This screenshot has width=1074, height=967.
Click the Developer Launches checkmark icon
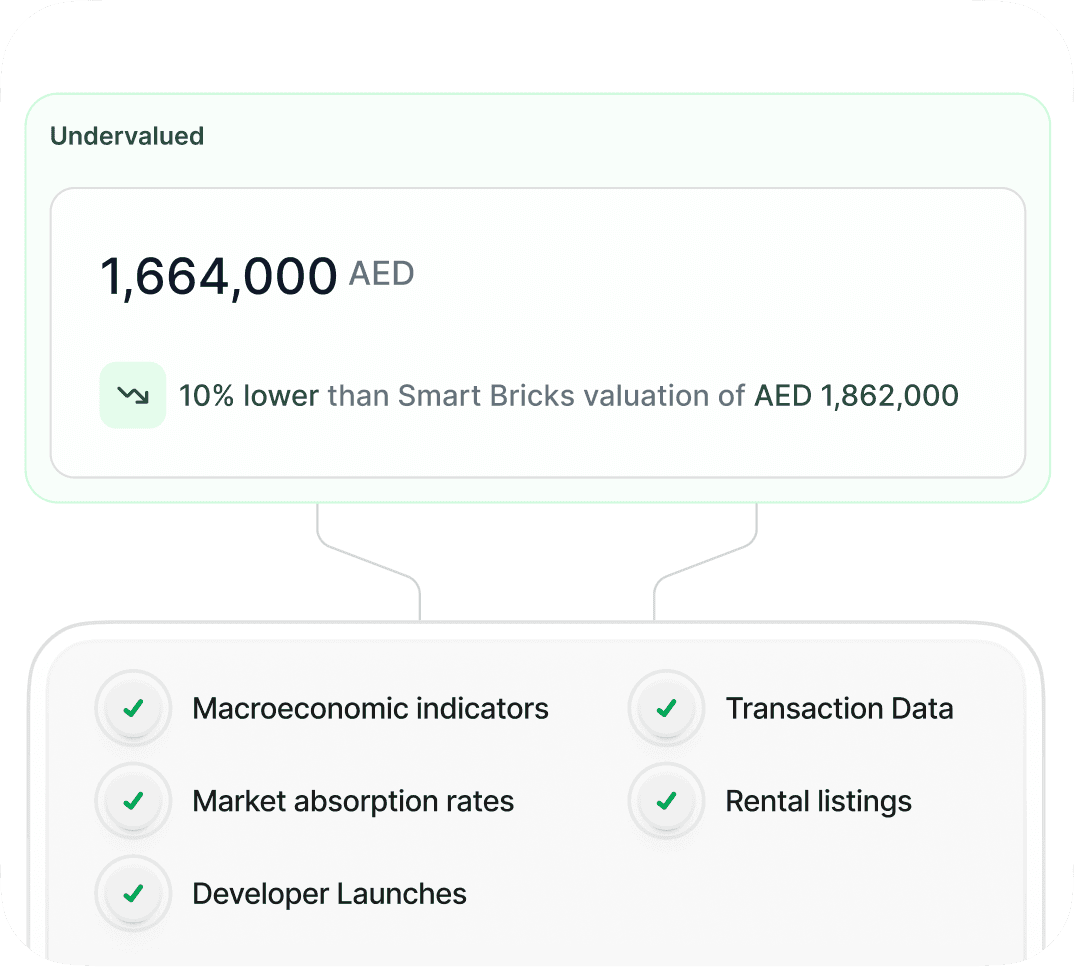[x=133, y=894]
